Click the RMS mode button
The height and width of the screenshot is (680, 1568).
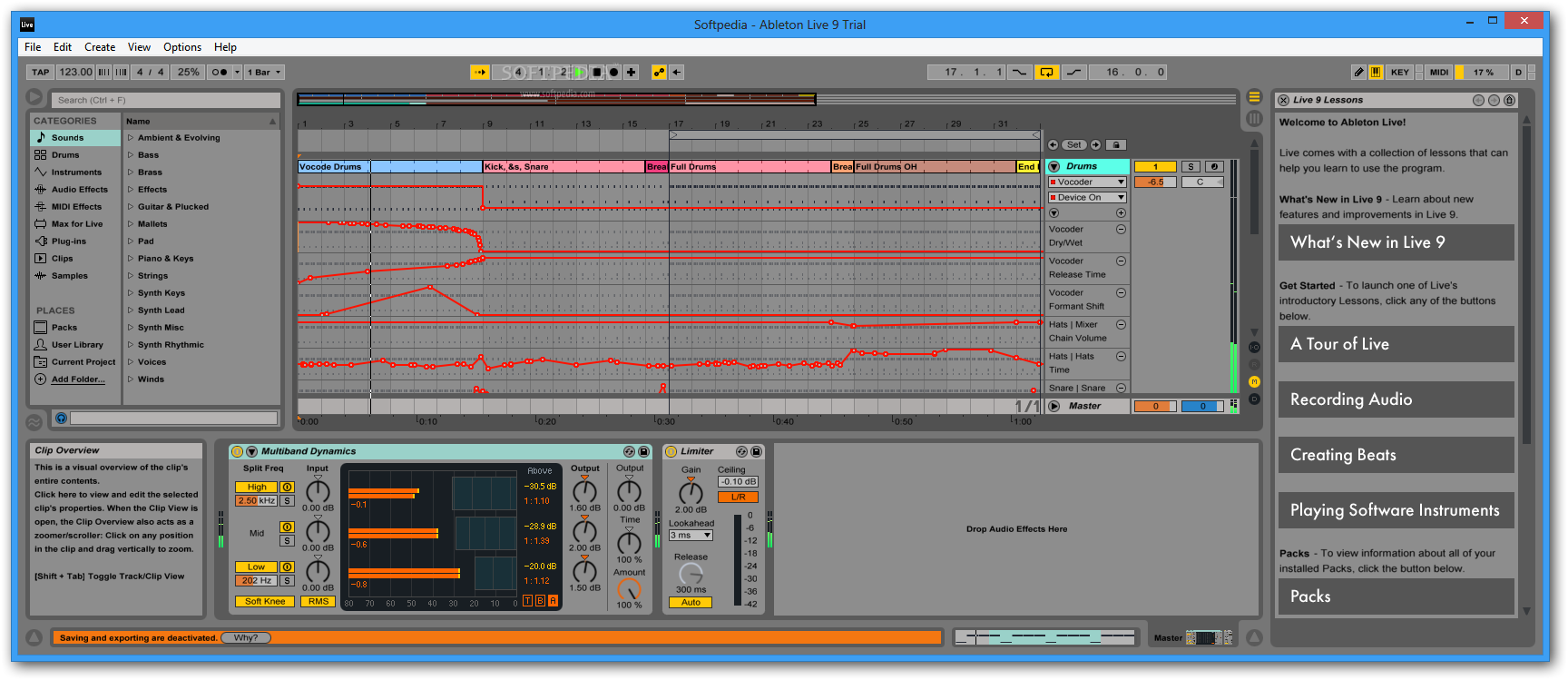point(318,602)
